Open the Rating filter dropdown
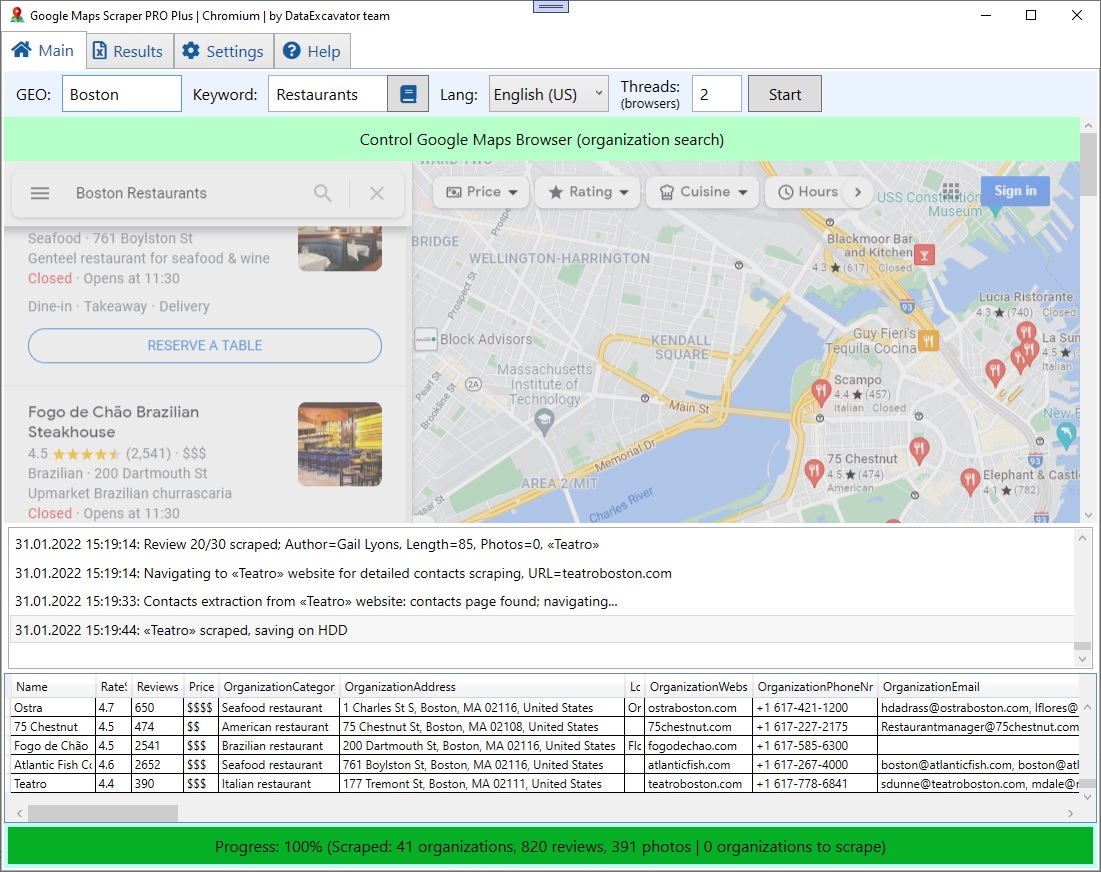 click(x=588, y=192)
